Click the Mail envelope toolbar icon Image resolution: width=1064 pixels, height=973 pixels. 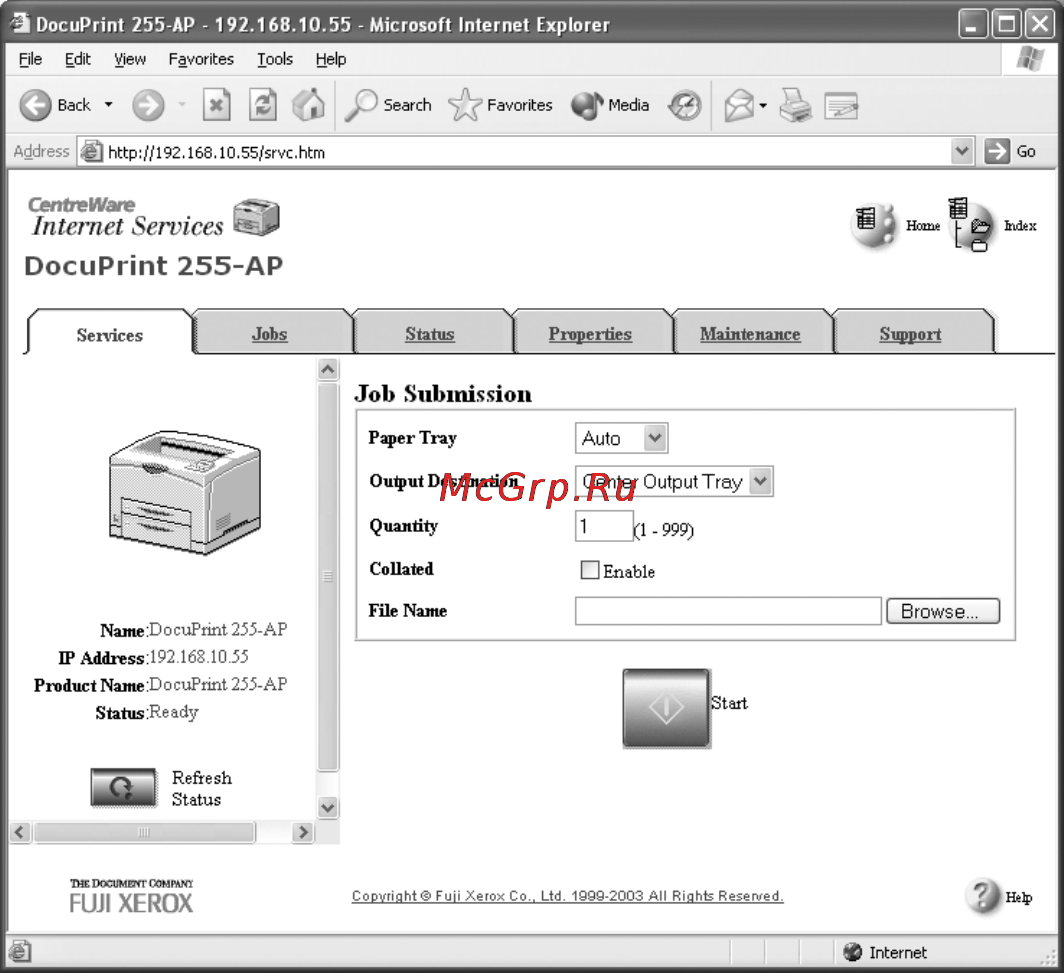(739, 106)
